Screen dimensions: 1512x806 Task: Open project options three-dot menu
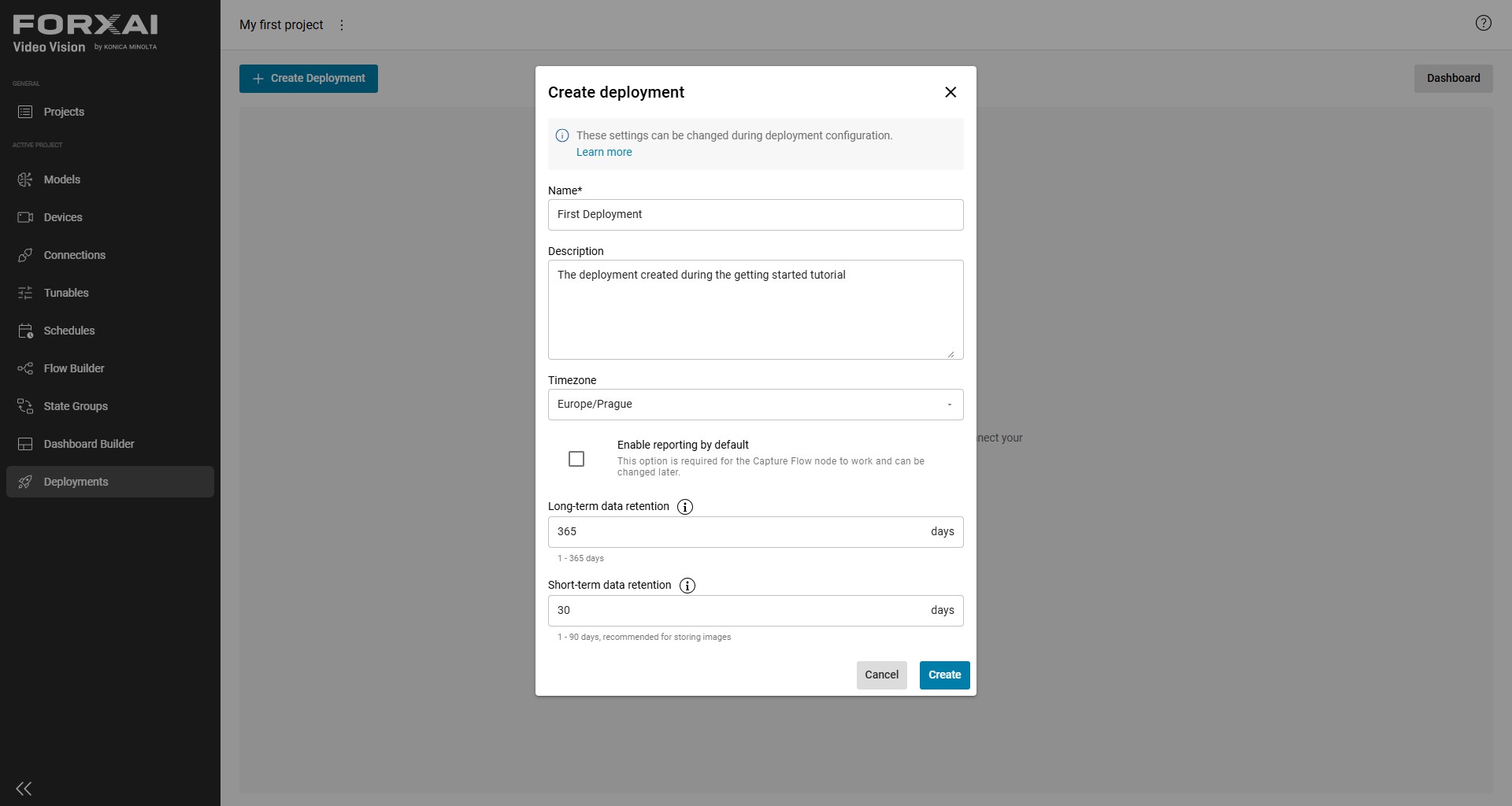click(342, 25)
